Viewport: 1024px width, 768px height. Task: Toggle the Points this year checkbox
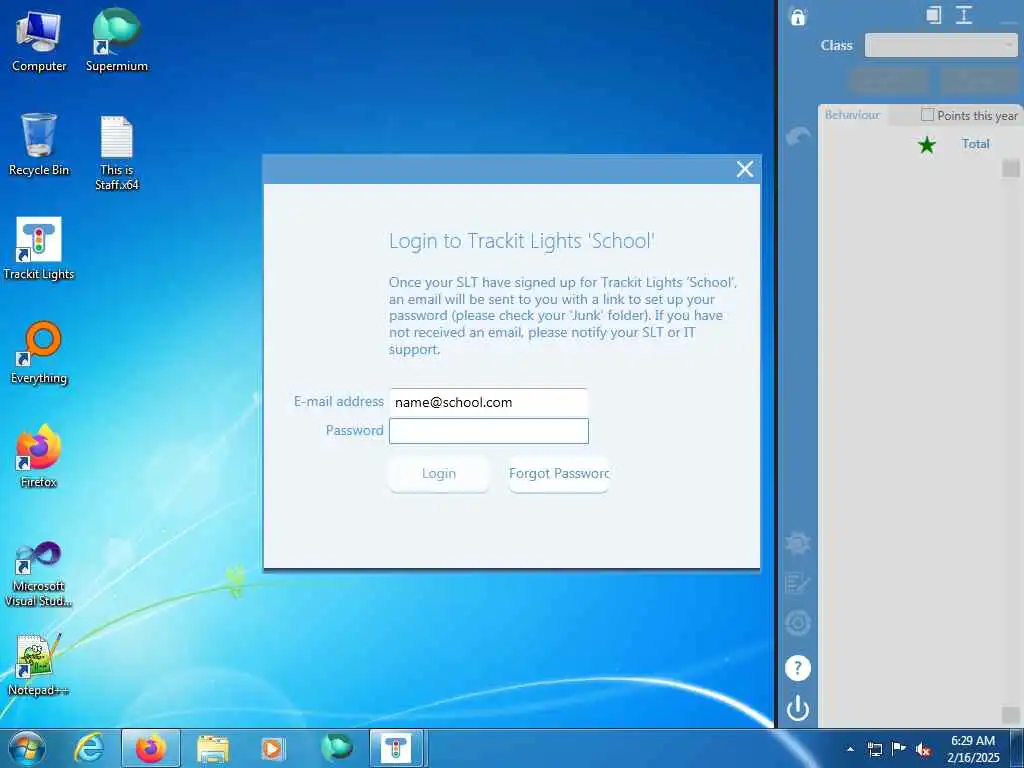pos(927,115)
